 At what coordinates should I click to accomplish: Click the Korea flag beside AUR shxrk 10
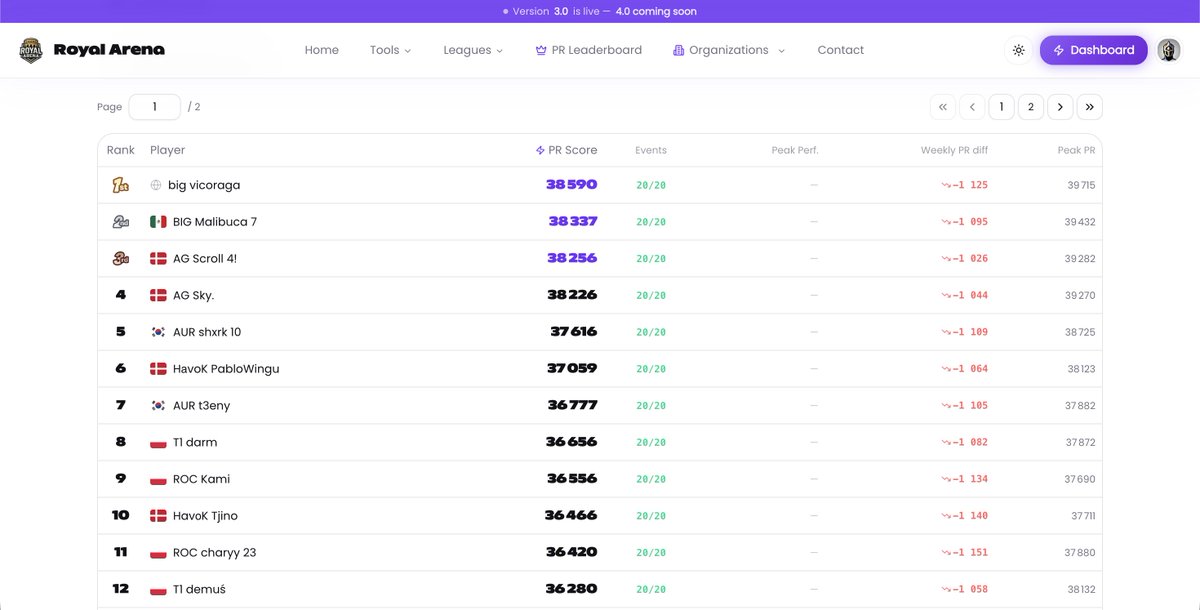158,332
